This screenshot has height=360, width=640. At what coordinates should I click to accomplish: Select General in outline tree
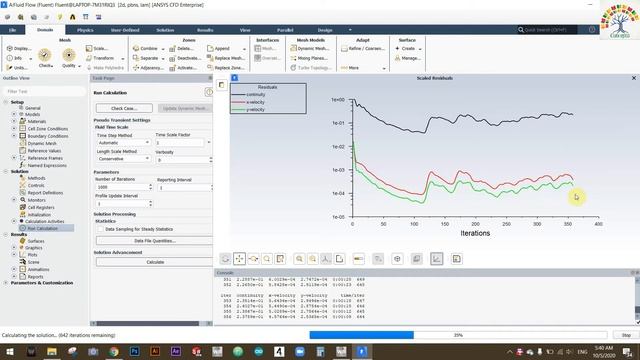(33, 108)
